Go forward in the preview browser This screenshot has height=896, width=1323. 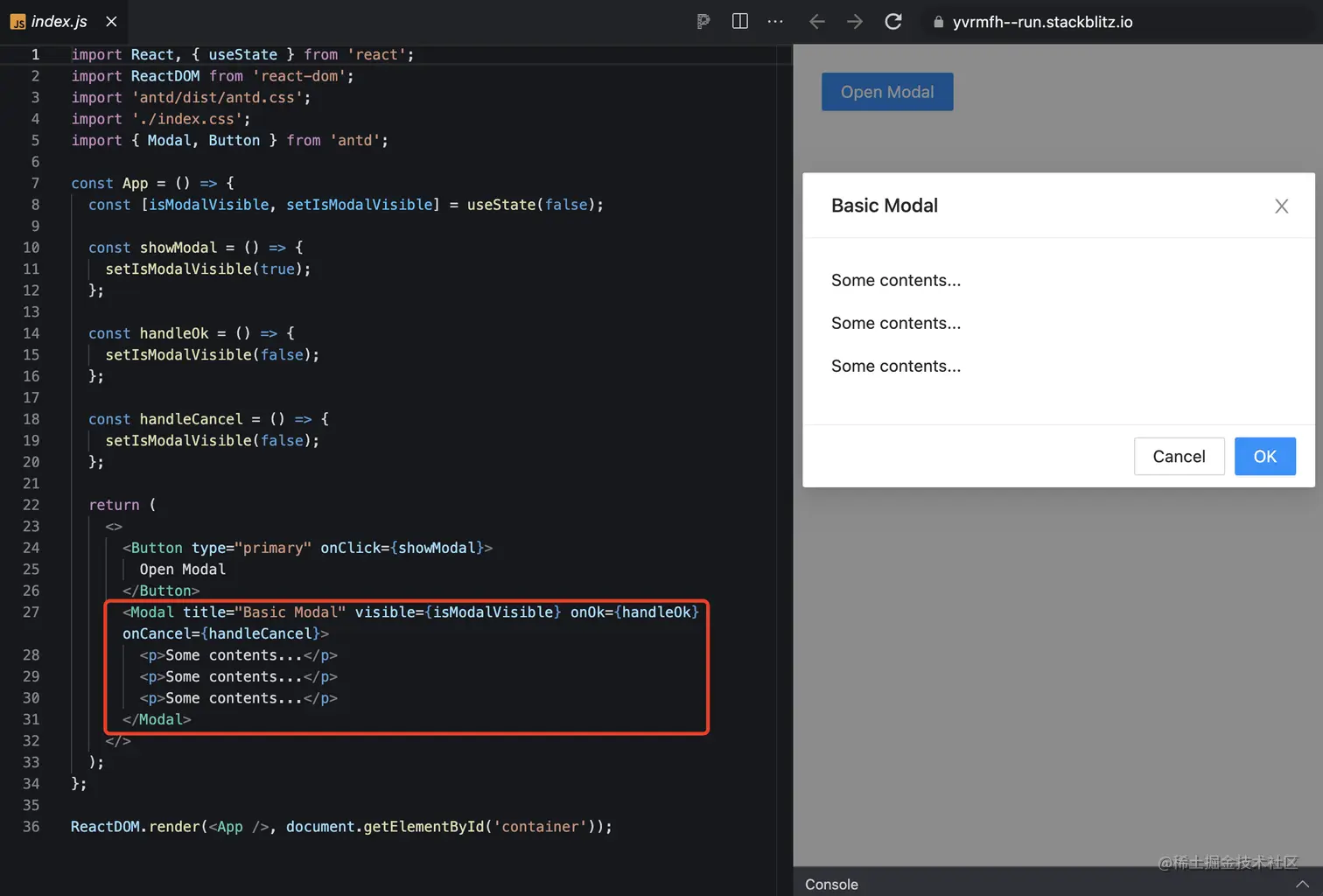(855, 22)
